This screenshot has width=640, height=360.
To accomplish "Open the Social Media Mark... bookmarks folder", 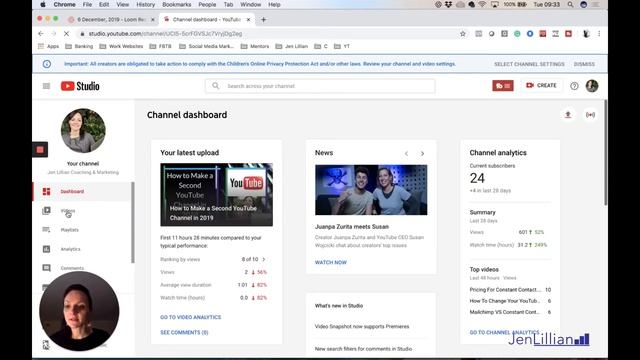I will point(207,47).
